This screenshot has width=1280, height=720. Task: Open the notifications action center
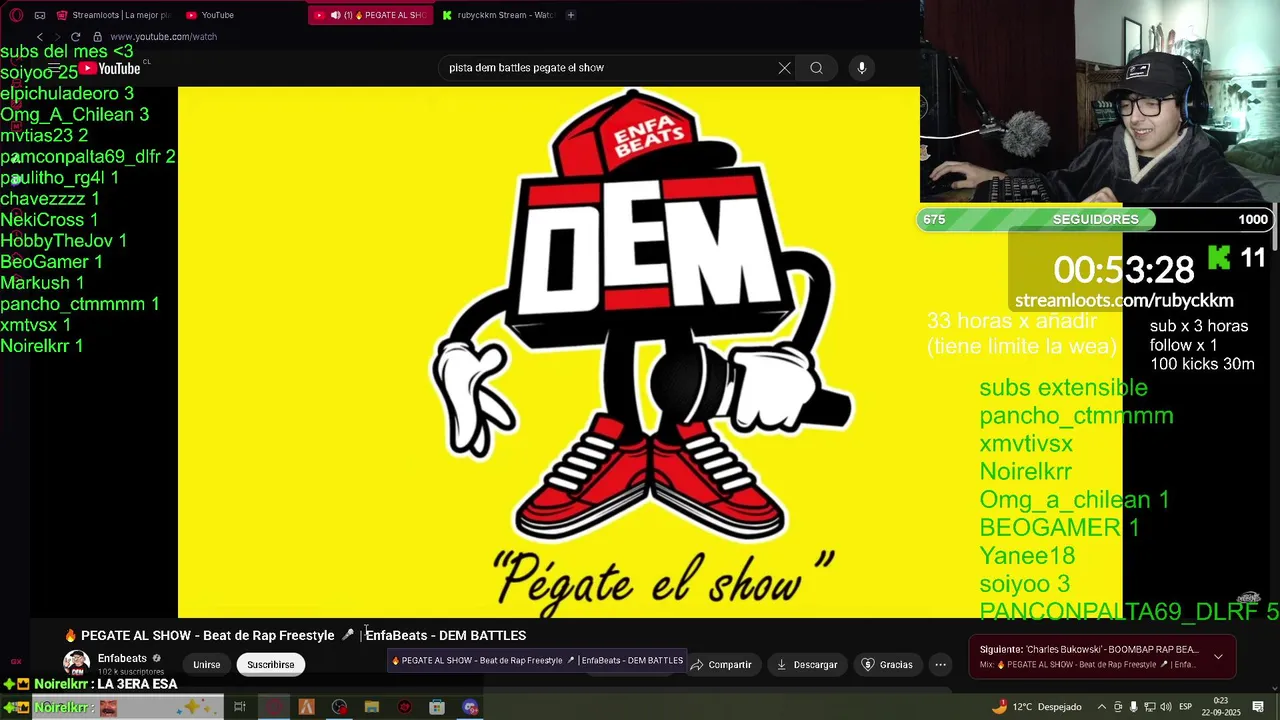click(x=1259, y=707)
